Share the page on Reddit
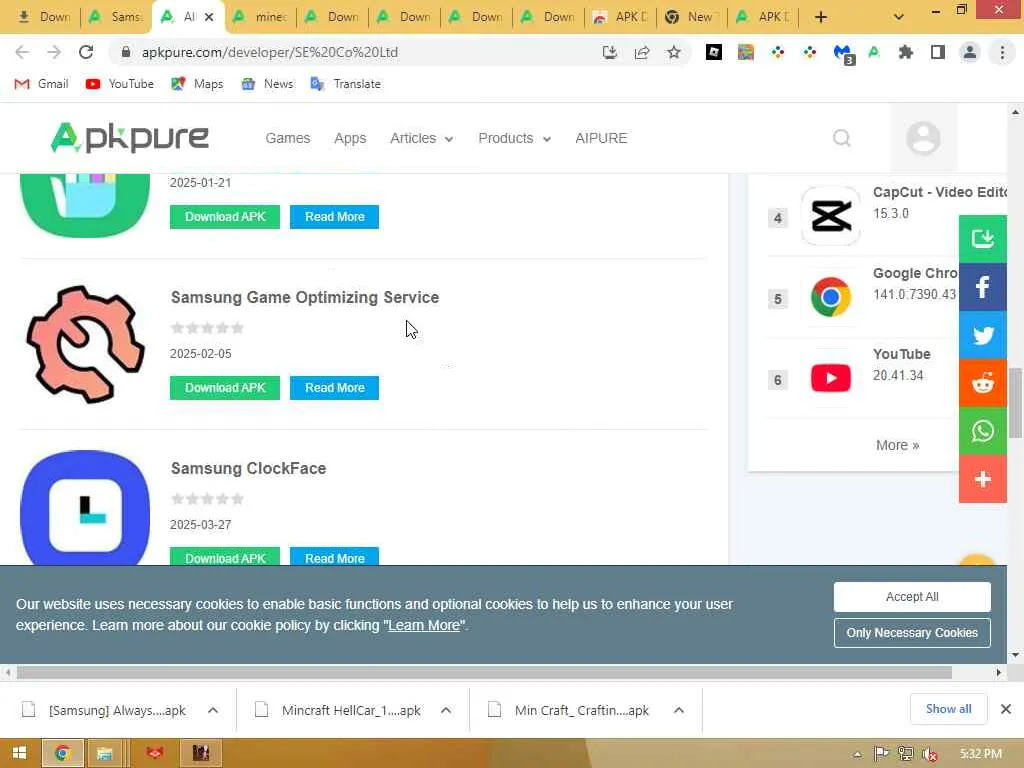The image size is (1024, 768). pyautogui.click(x=982, y=383)
